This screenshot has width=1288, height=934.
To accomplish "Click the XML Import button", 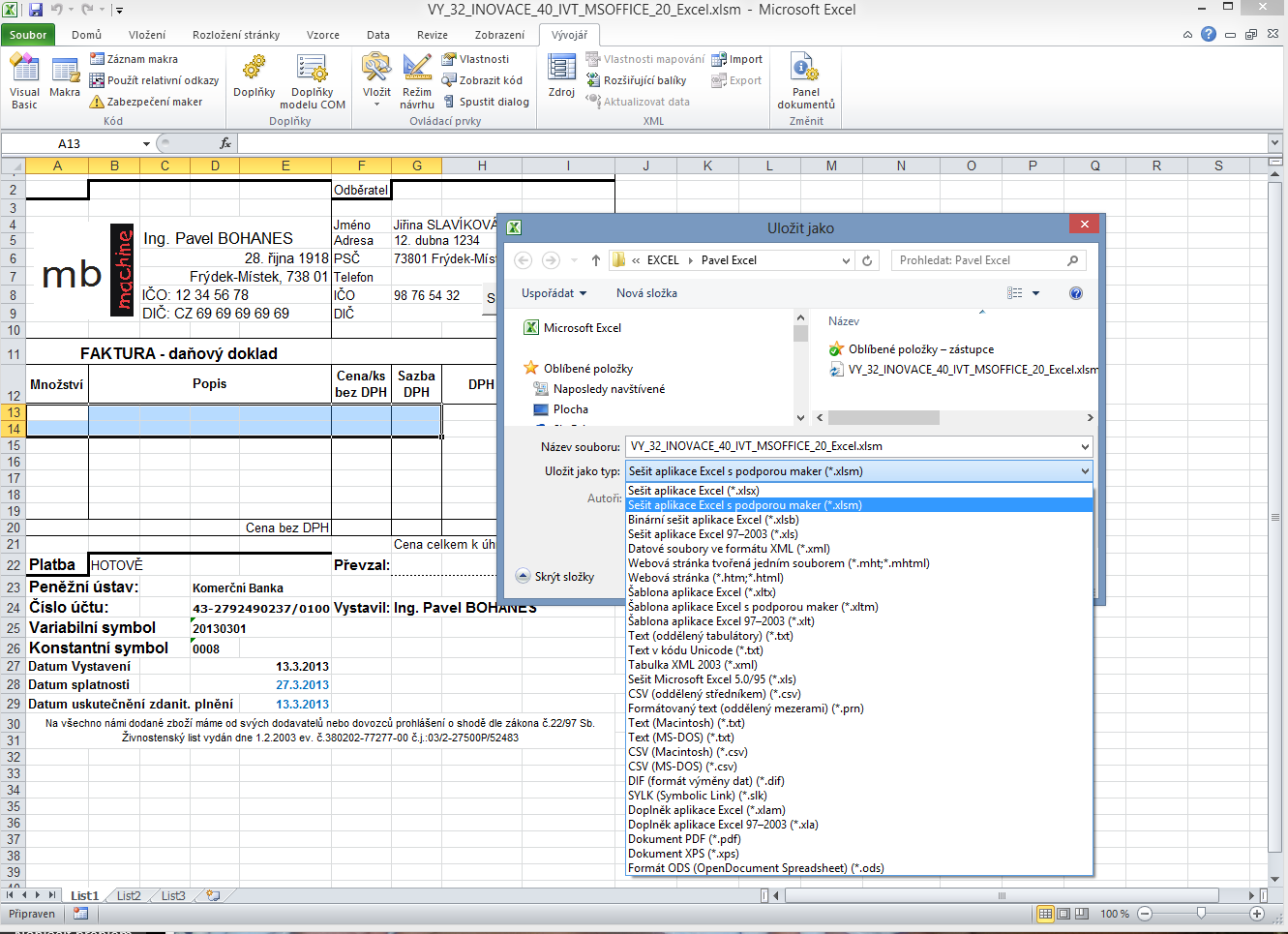I will 736,59.
